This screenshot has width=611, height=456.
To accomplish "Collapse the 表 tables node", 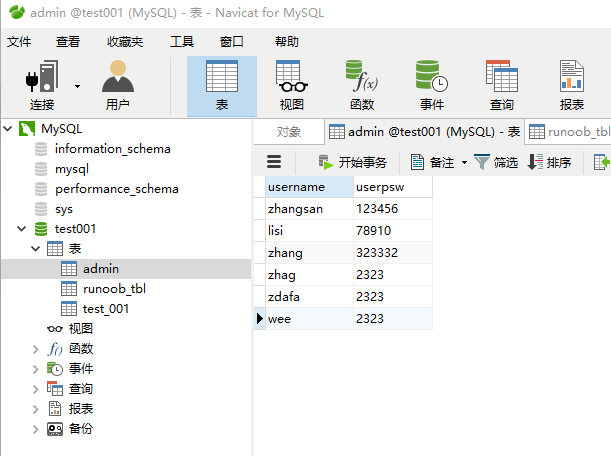I will 35,249.
